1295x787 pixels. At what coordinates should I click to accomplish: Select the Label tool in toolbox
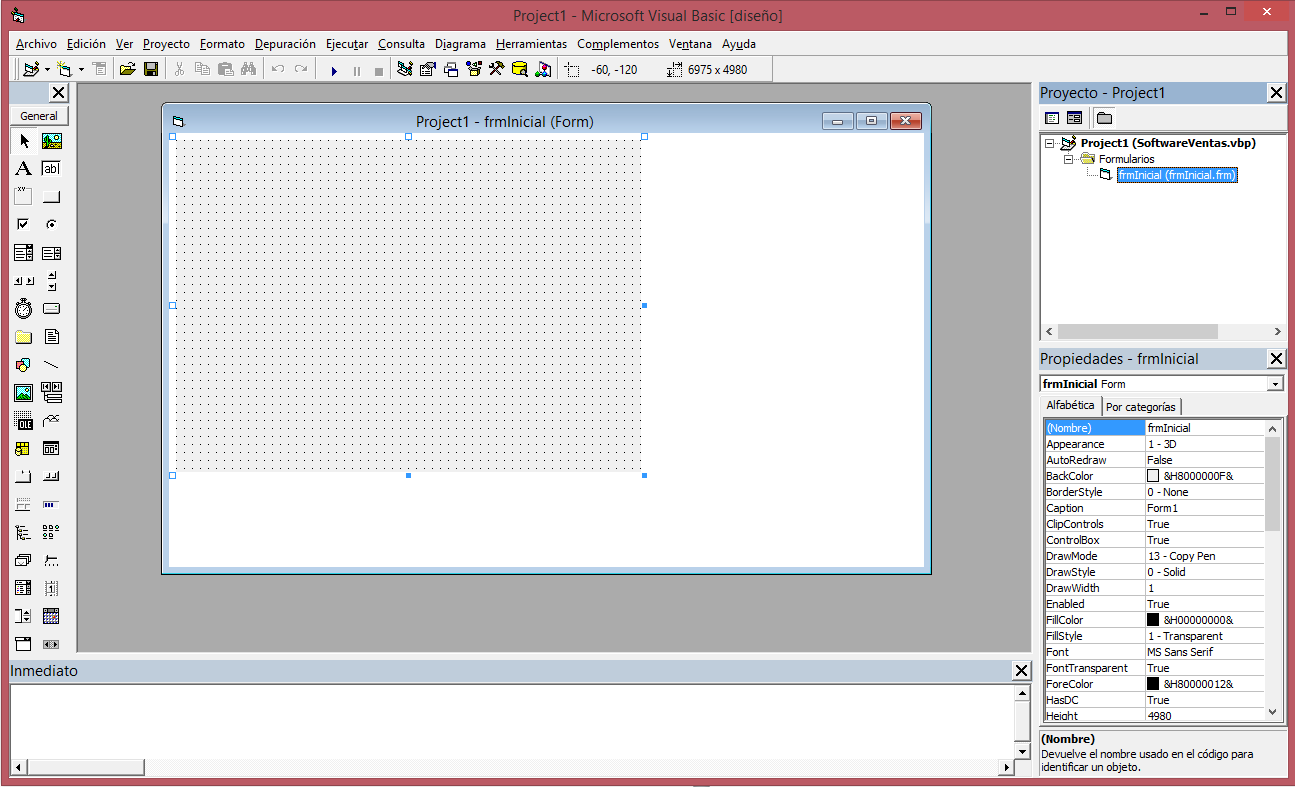(23, 169)
